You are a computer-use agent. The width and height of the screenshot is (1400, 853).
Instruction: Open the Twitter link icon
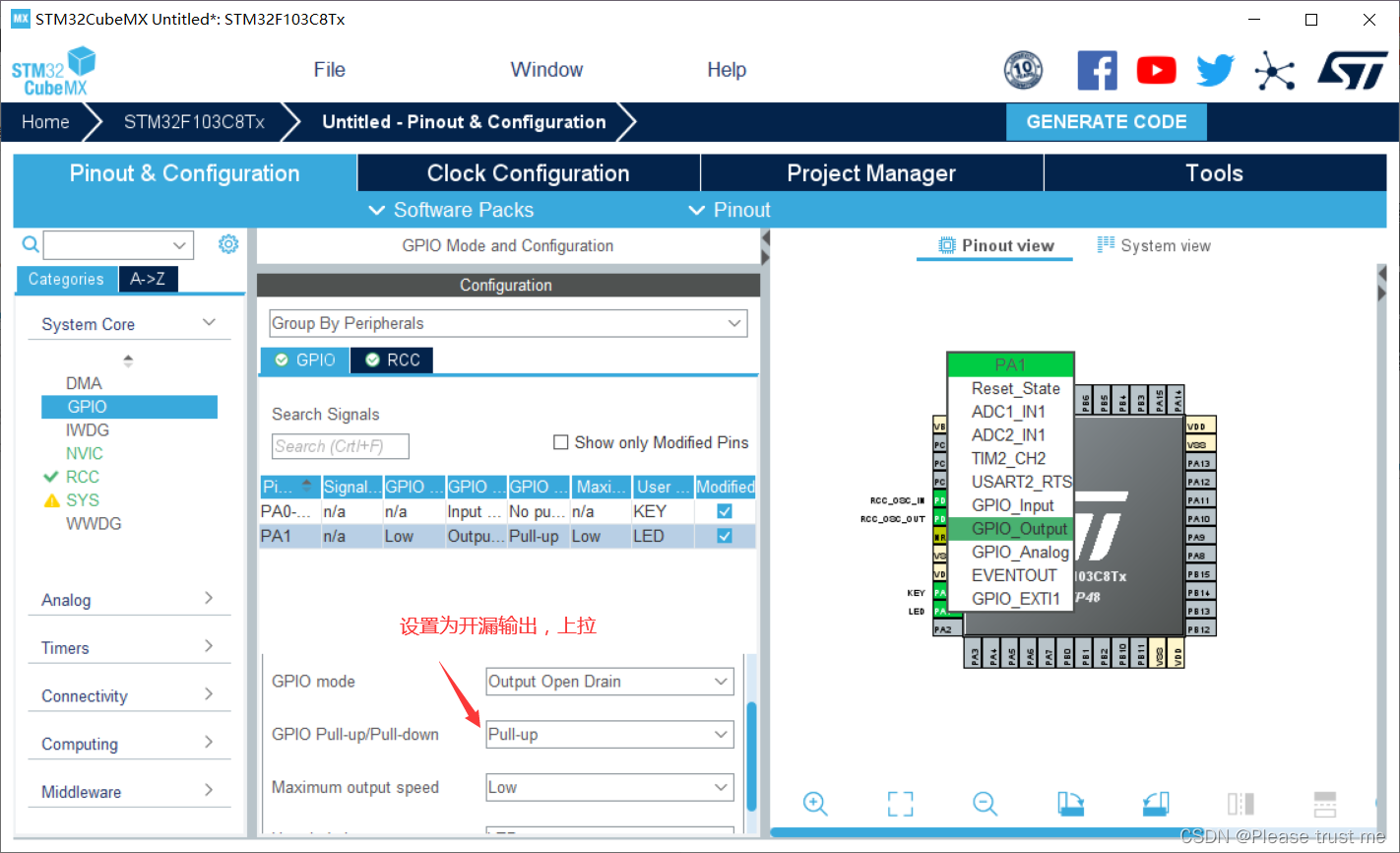(x=1215, y=71)
